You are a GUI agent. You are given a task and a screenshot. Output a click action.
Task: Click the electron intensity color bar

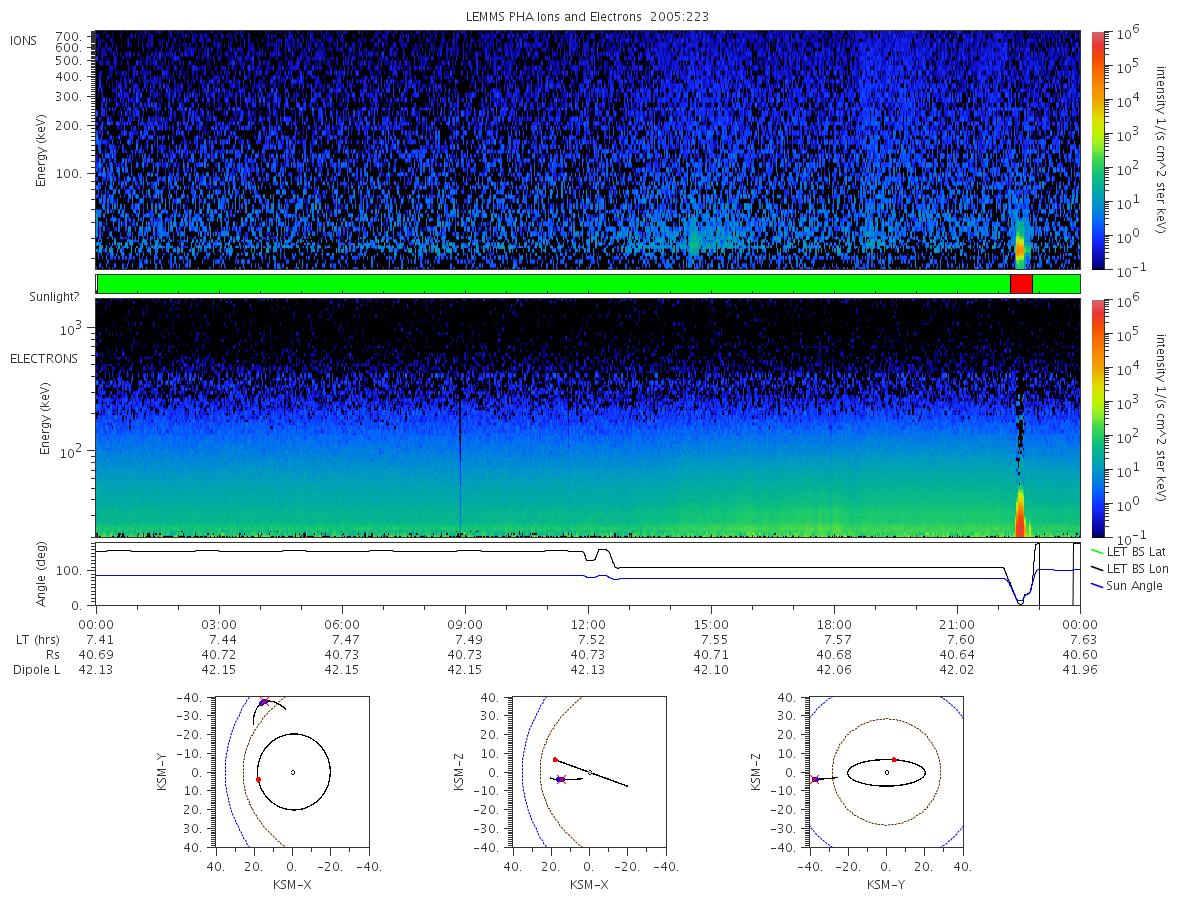(x=1097, y=417)
